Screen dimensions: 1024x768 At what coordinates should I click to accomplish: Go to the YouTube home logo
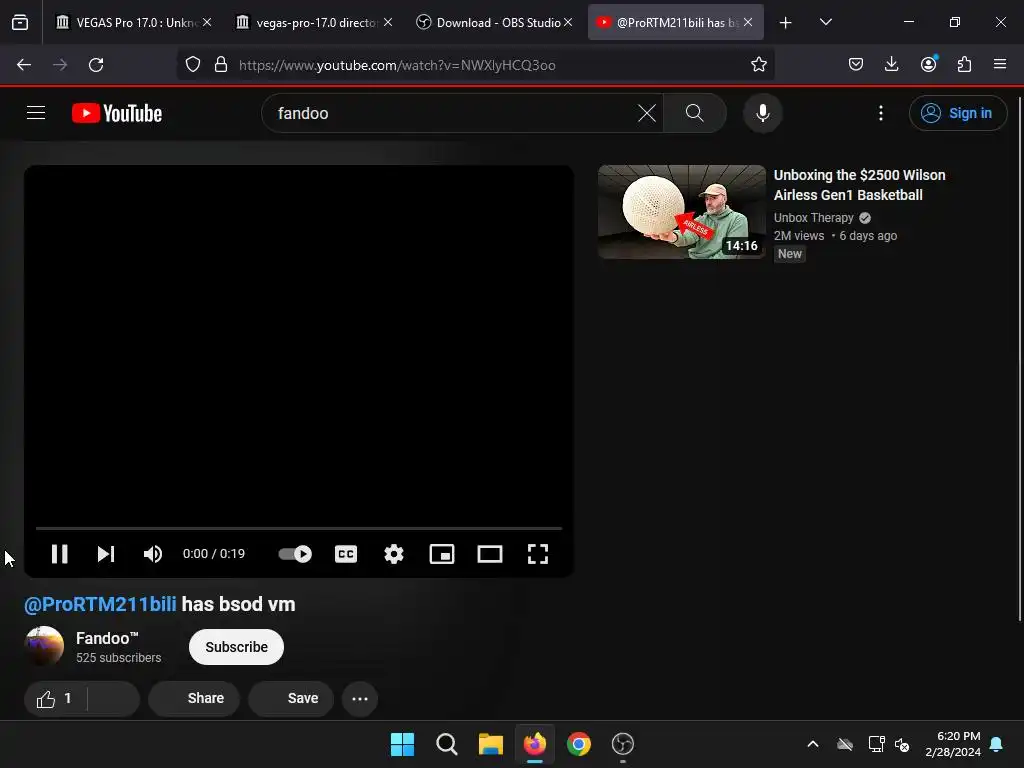pyautogui.click(x=117, y=113)
